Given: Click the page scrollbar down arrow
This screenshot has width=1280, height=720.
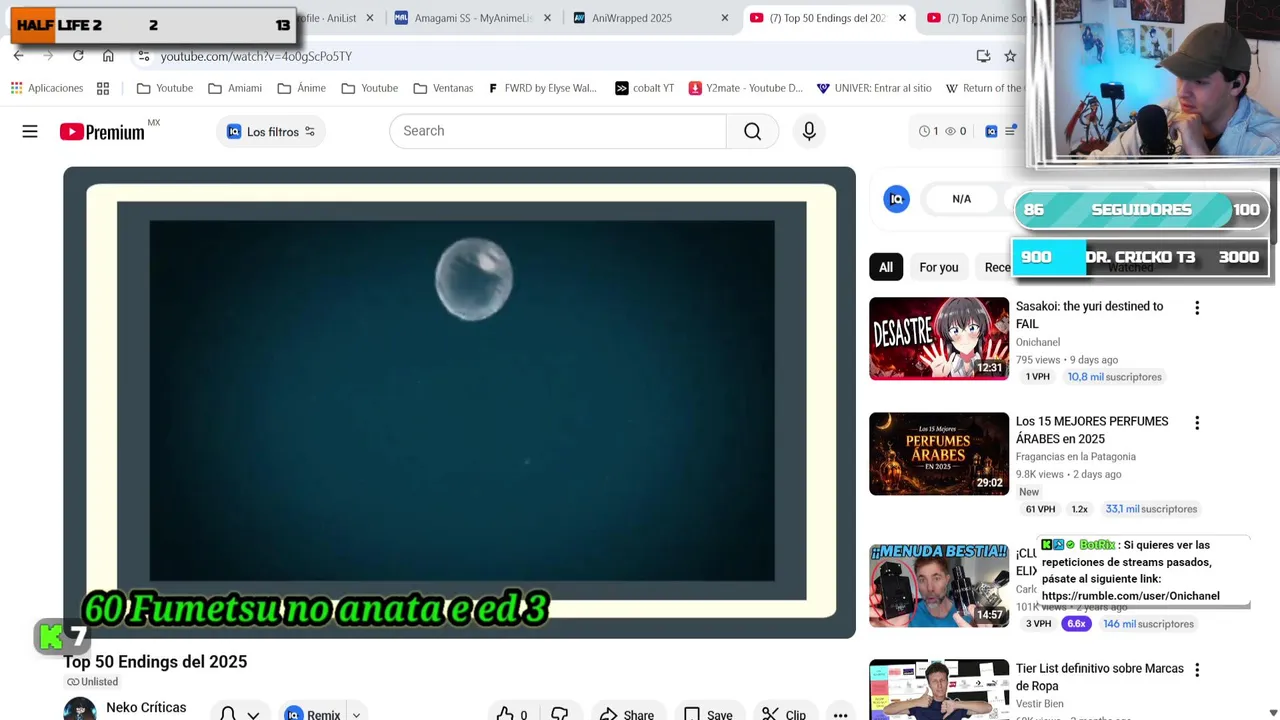Looking at the screenshot, I should 1273,712.
